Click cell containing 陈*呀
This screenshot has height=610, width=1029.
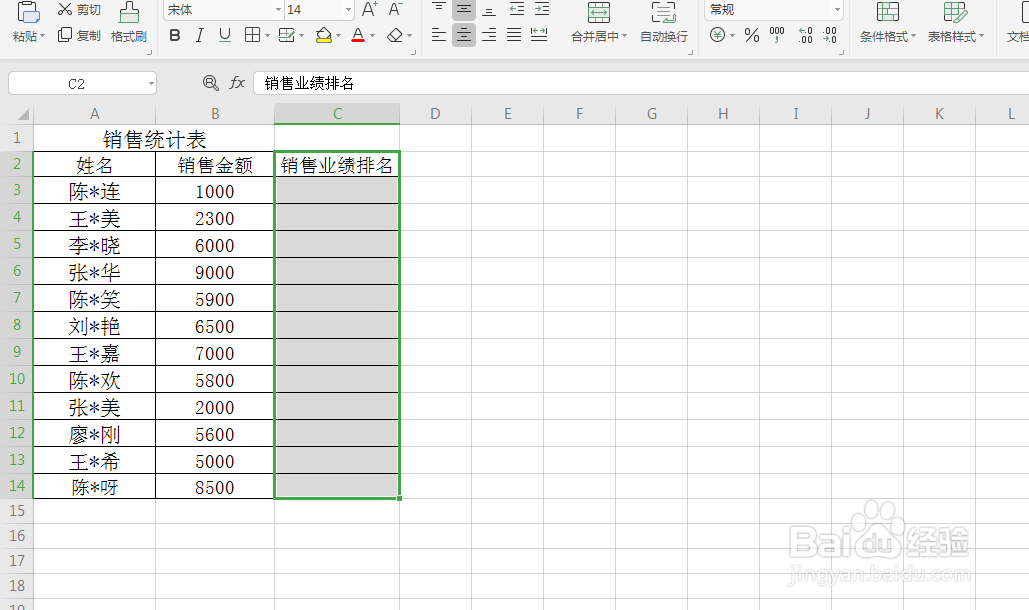click(x=94, y=487)
